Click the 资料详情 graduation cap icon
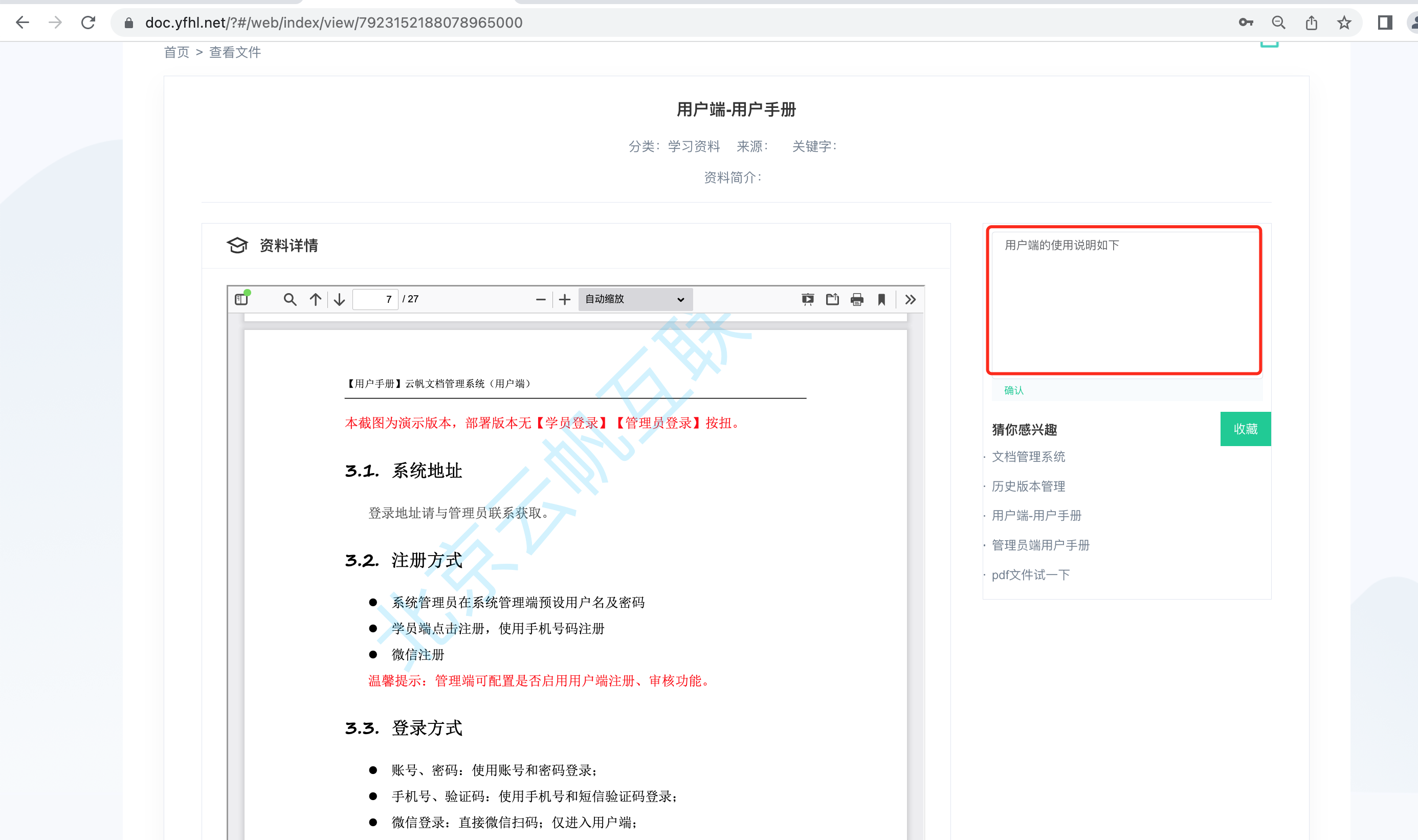The width and height of the screenshot is (1418, 840). 237,246
